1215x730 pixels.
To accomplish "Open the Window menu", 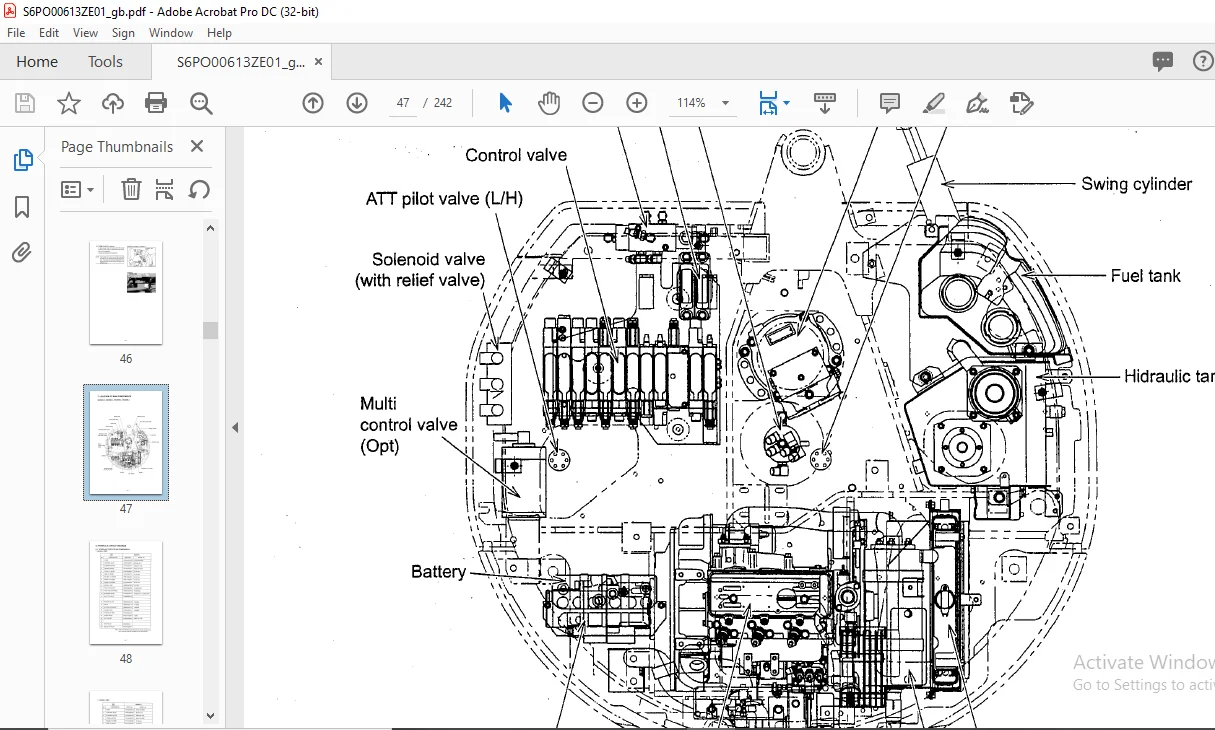I will (171, 33).
